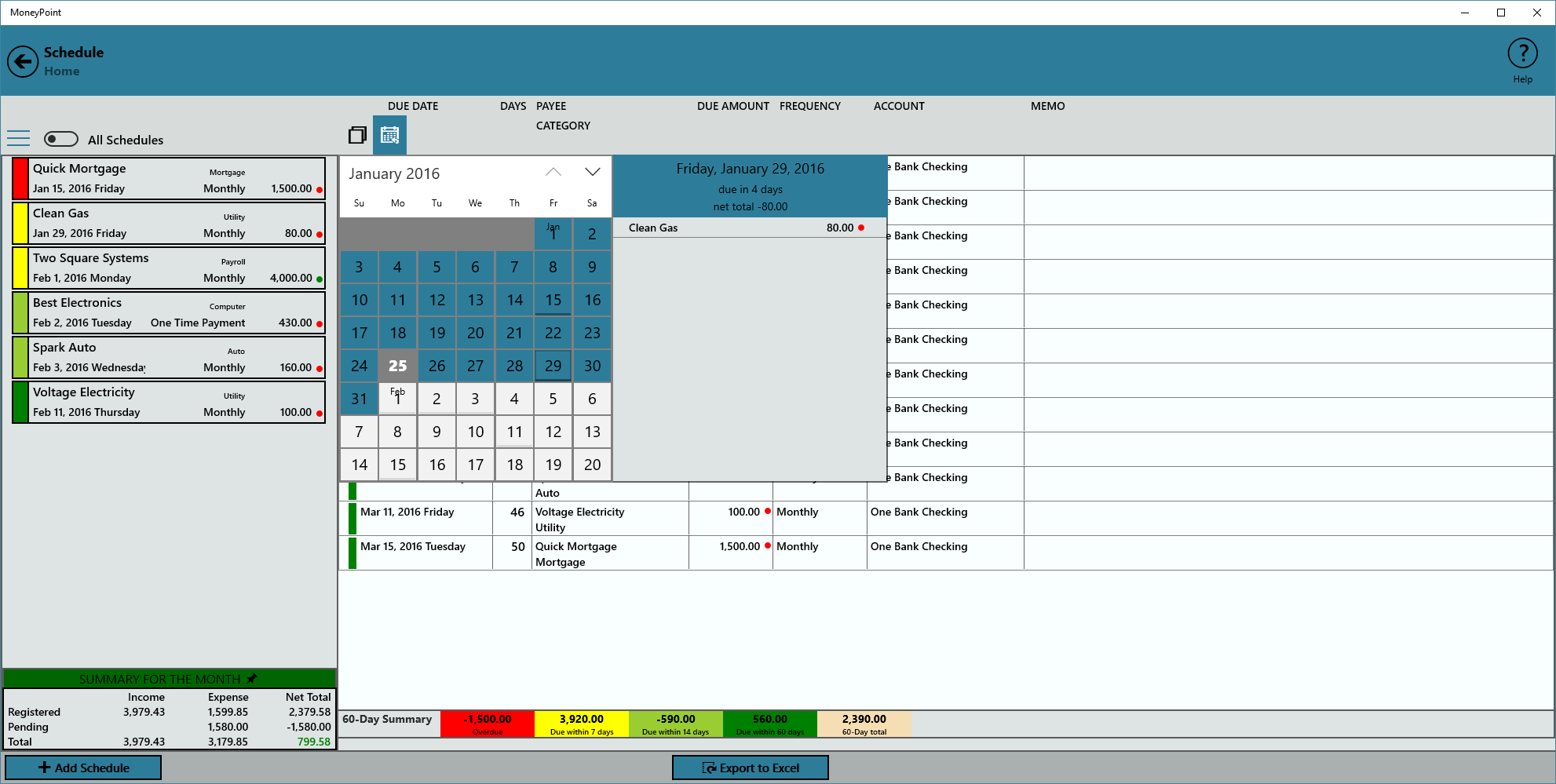Sort by the FREQUENCY column header
Screen dimensions: 1556x784
point(810,106)
